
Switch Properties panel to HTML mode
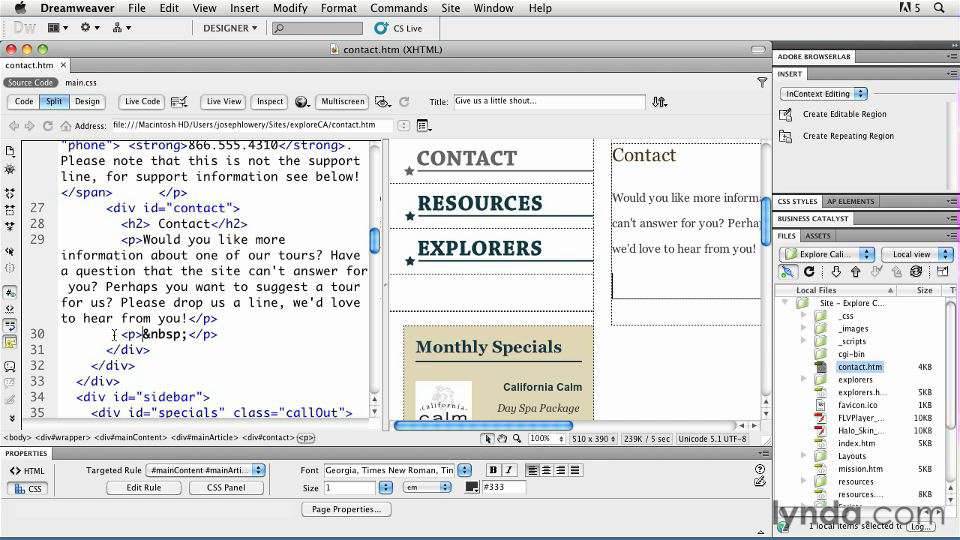click(28, 471)
